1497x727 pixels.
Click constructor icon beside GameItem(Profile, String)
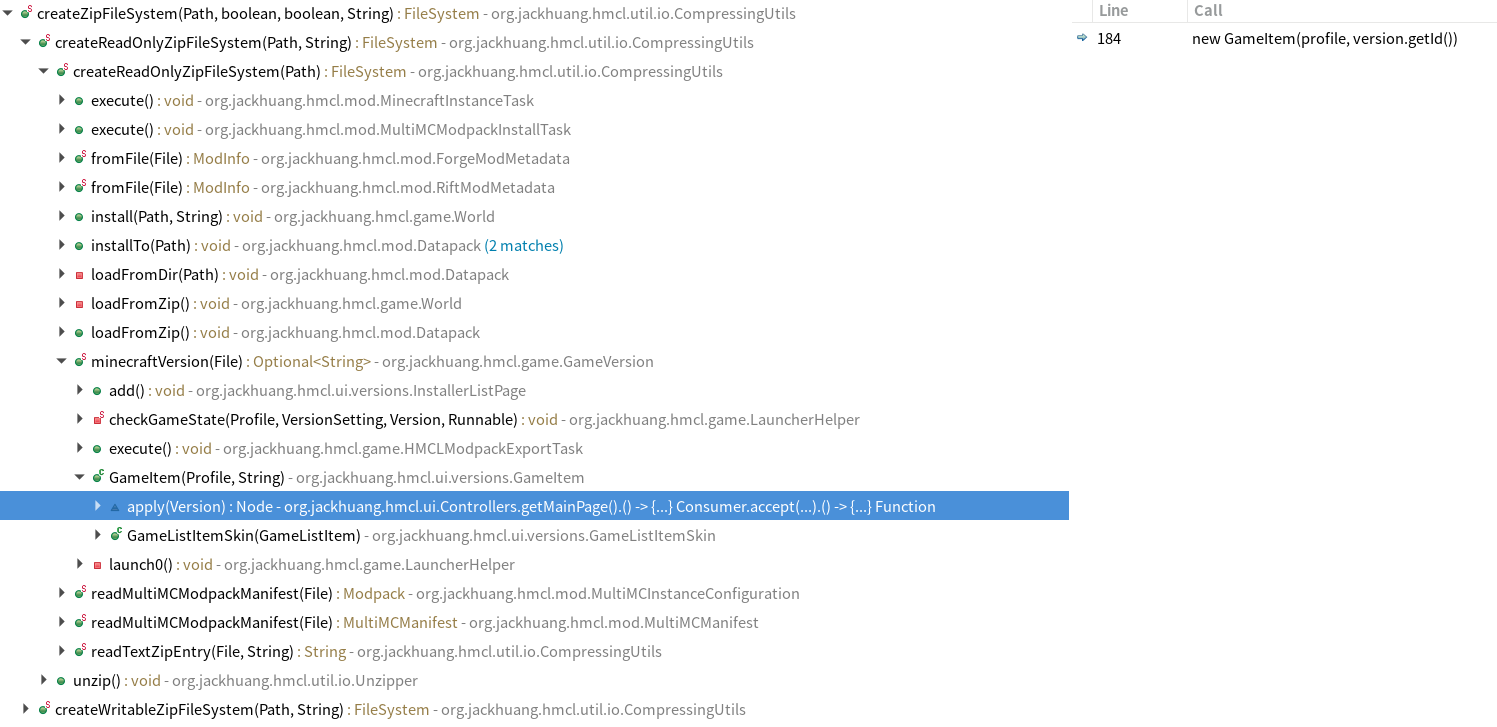(96, 477)
